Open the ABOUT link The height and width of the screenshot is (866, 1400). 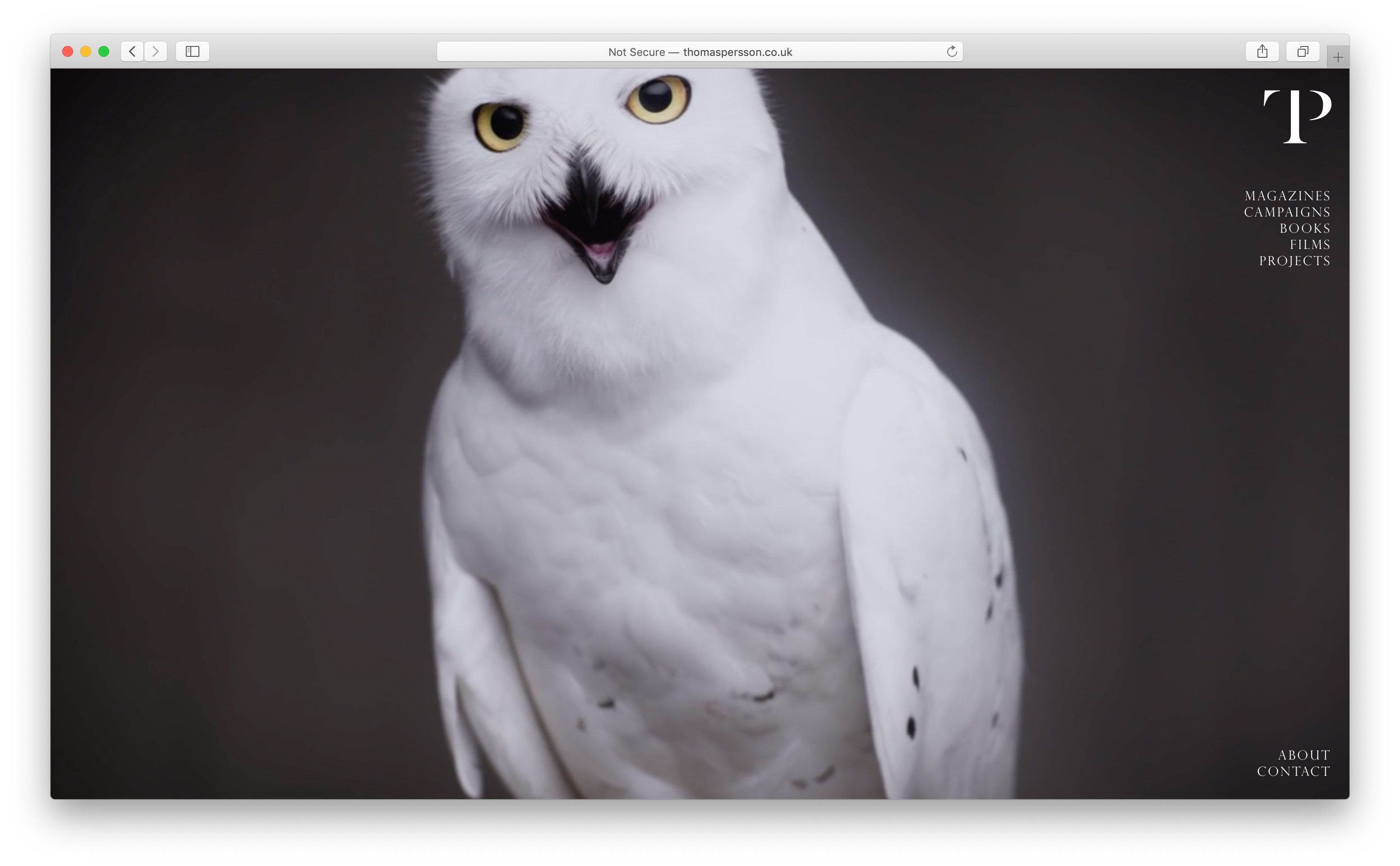(x=1303, y=755)
